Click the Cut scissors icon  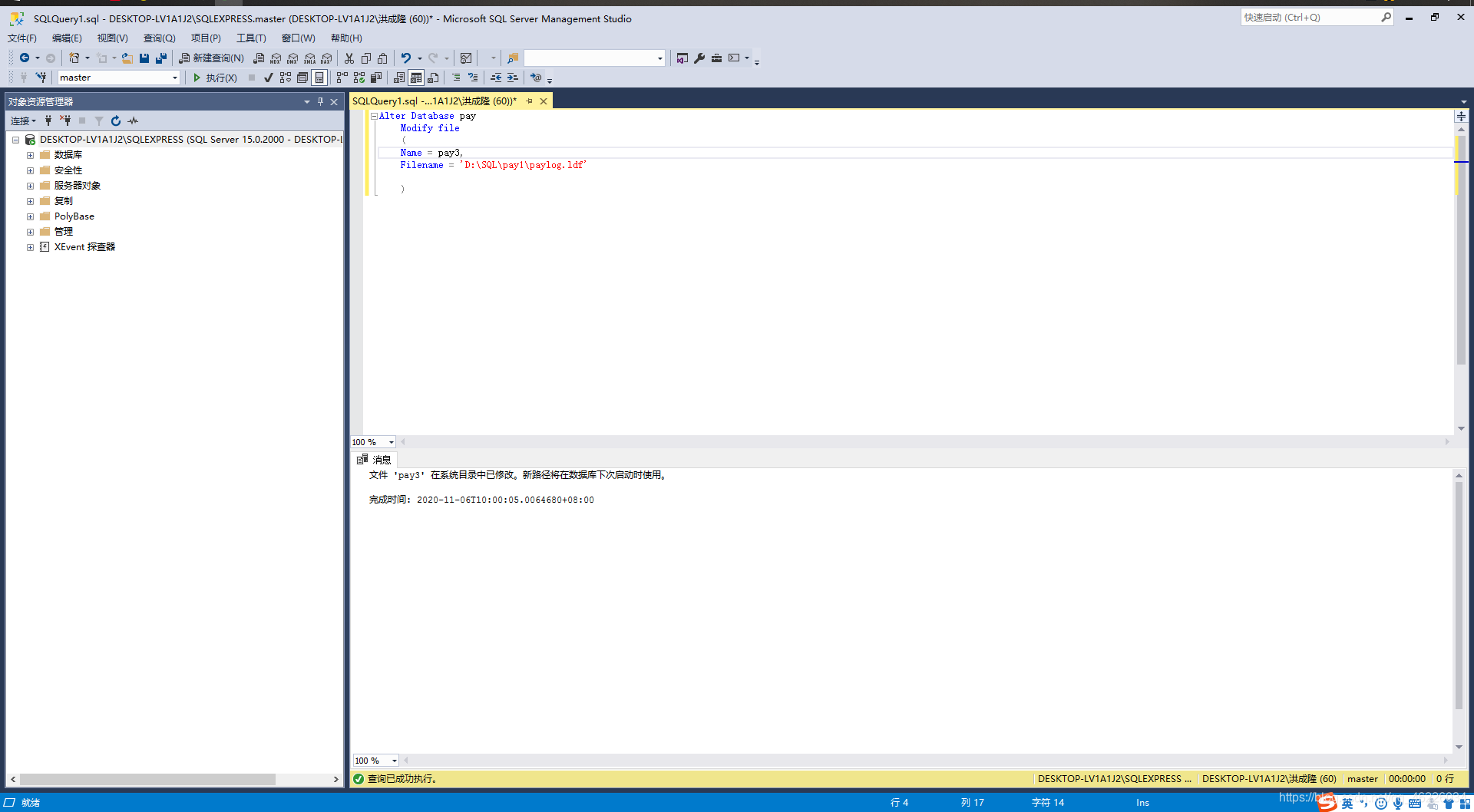pyautogui.click(x=349, y=58)
